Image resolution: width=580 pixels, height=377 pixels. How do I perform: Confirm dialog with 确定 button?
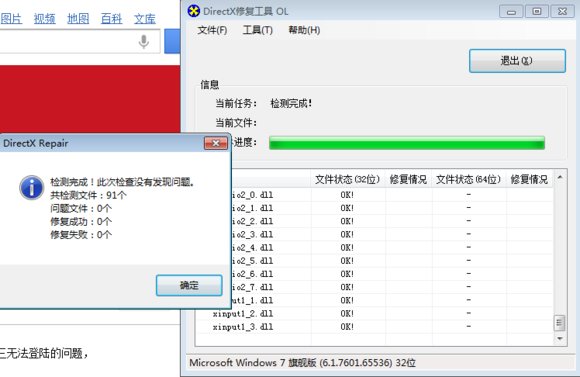(x=189, y=285)
